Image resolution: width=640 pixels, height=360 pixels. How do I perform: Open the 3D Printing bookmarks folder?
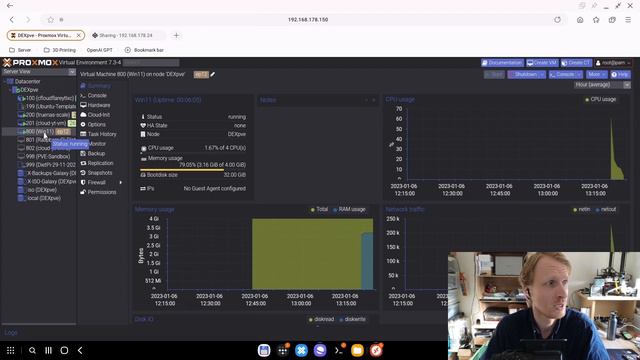[x=60, y=50]
